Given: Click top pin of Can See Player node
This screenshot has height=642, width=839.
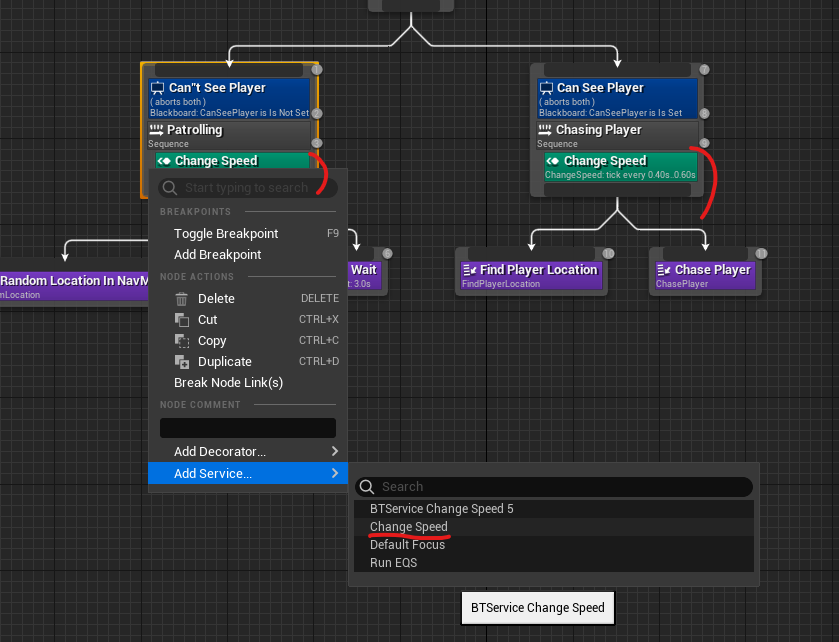Looking at the screenshot, I should pyautogui.click(x=617, y=70).
